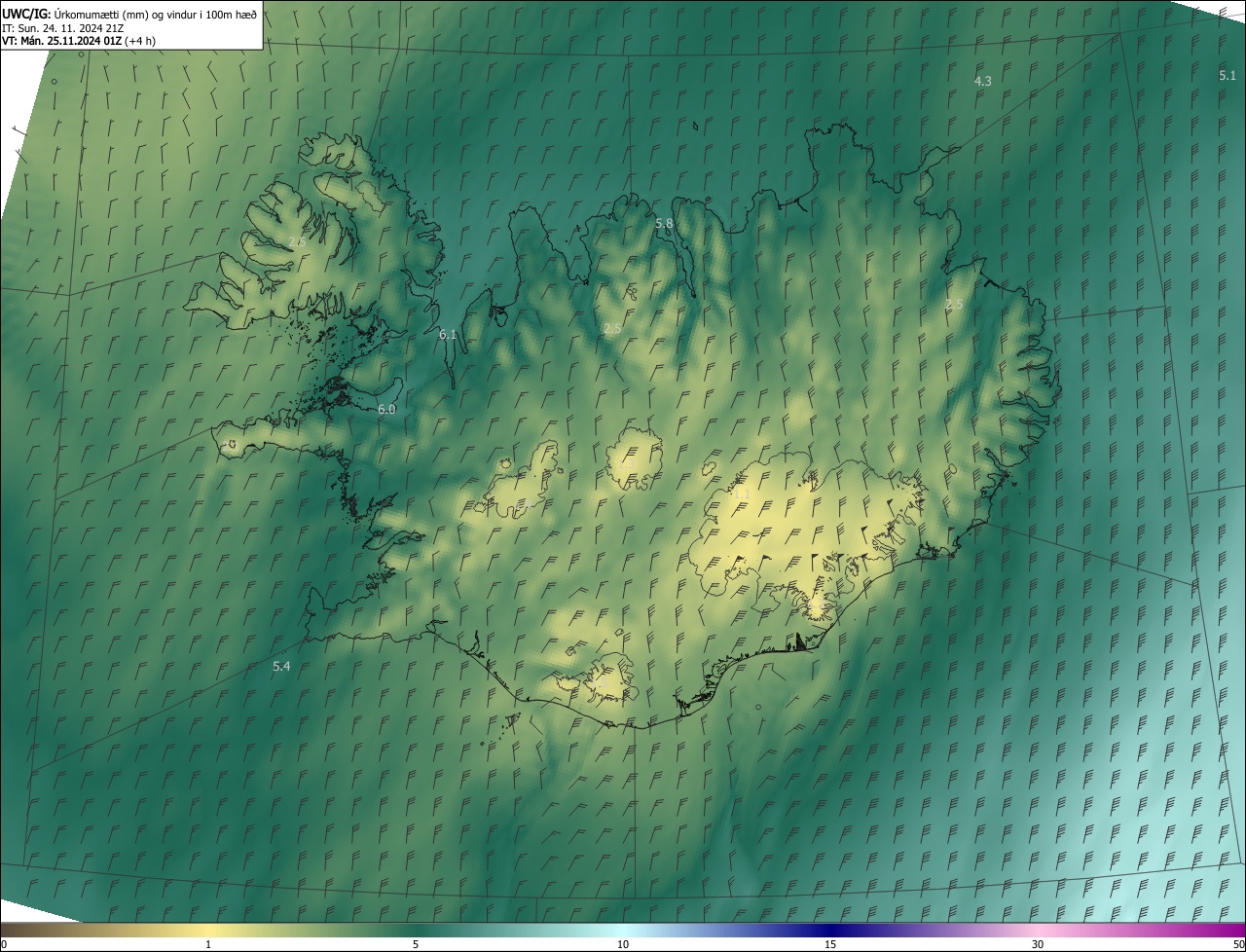
Task: Click the "50" tick label on the color scale
Action: pyautogui.click(x=1238, y=944)
